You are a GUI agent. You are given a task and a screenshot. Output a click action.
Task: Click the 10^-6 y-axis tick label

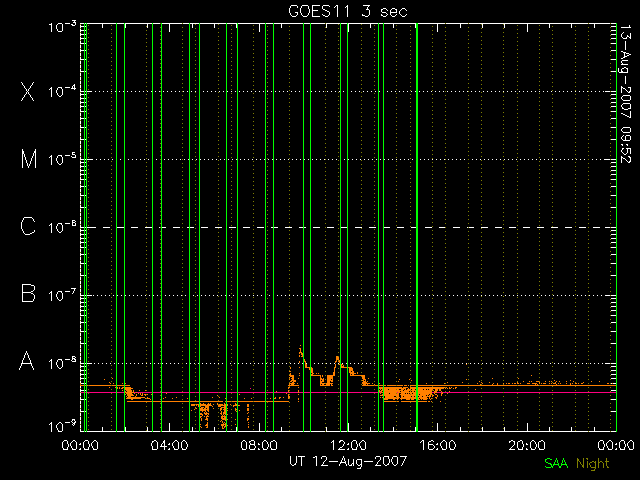pyautogui.click(x=62, y=227)
